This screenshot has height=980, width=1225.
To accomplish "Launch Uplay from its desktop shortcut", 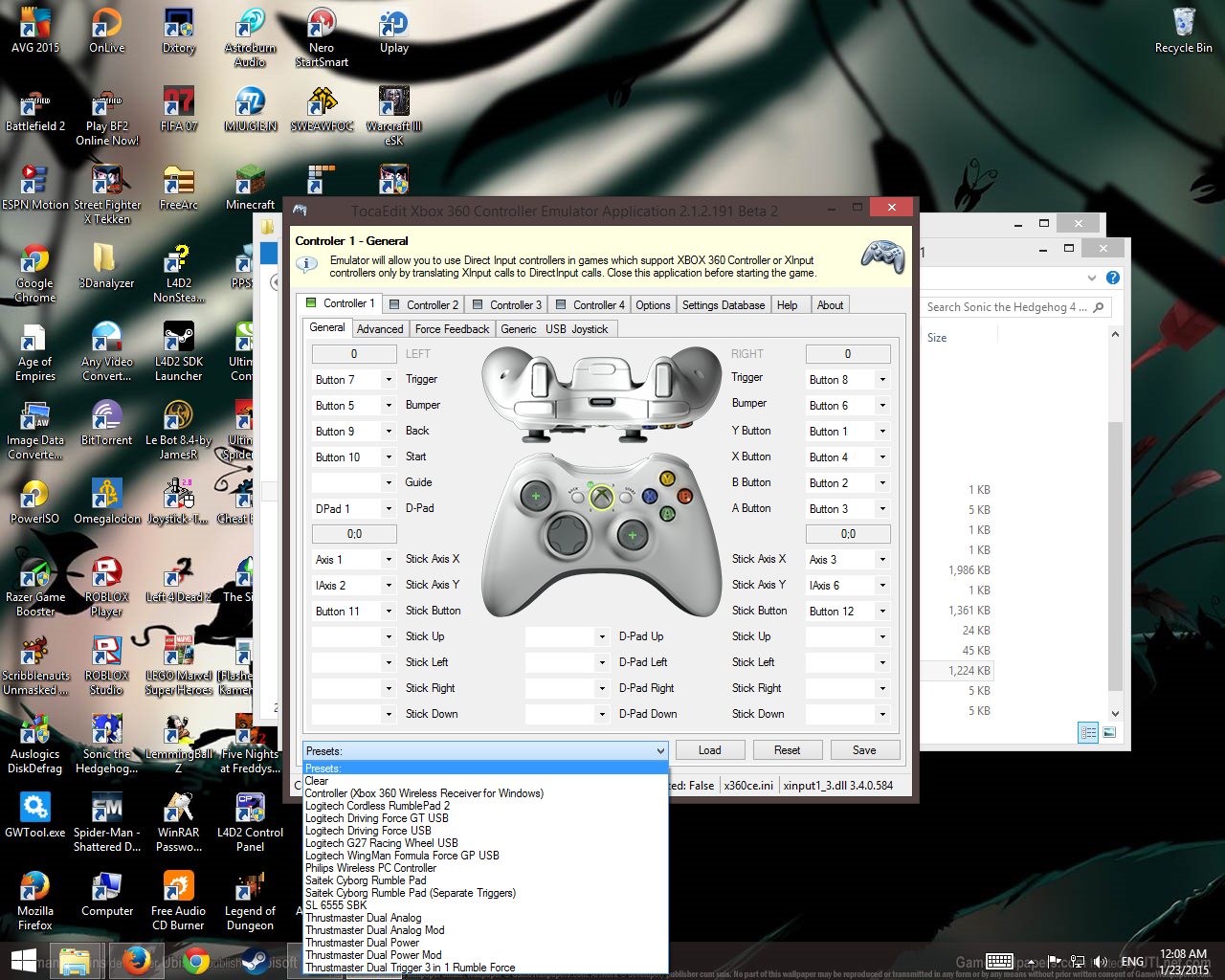I will tap(393, 24).
